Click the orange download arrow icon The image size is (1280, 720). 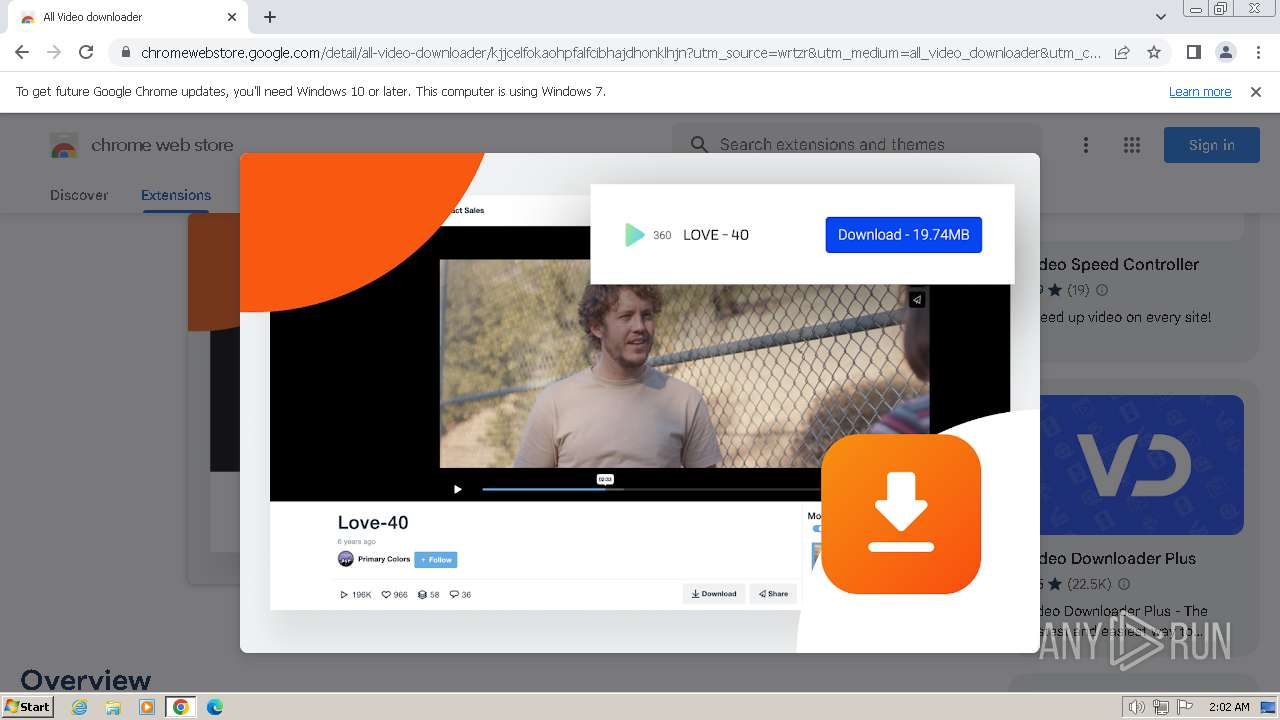[x=901, y=514]
